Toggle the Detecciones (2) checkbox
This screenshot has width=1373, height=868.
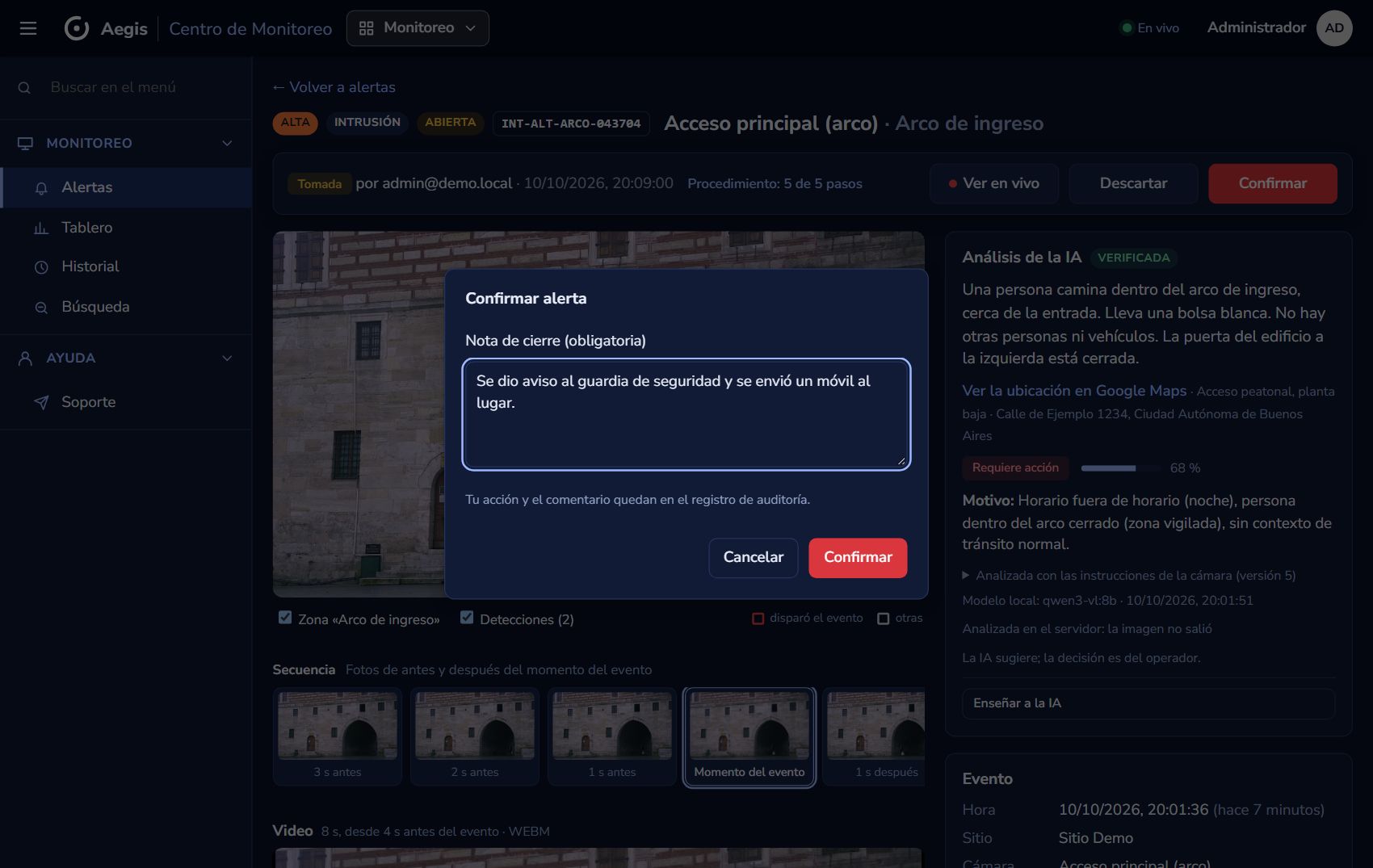point(467,618)
